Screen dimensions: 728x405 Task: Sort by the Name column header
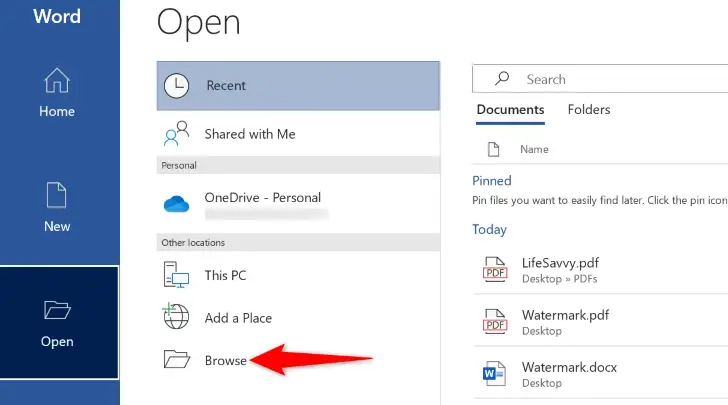point(534,150)
